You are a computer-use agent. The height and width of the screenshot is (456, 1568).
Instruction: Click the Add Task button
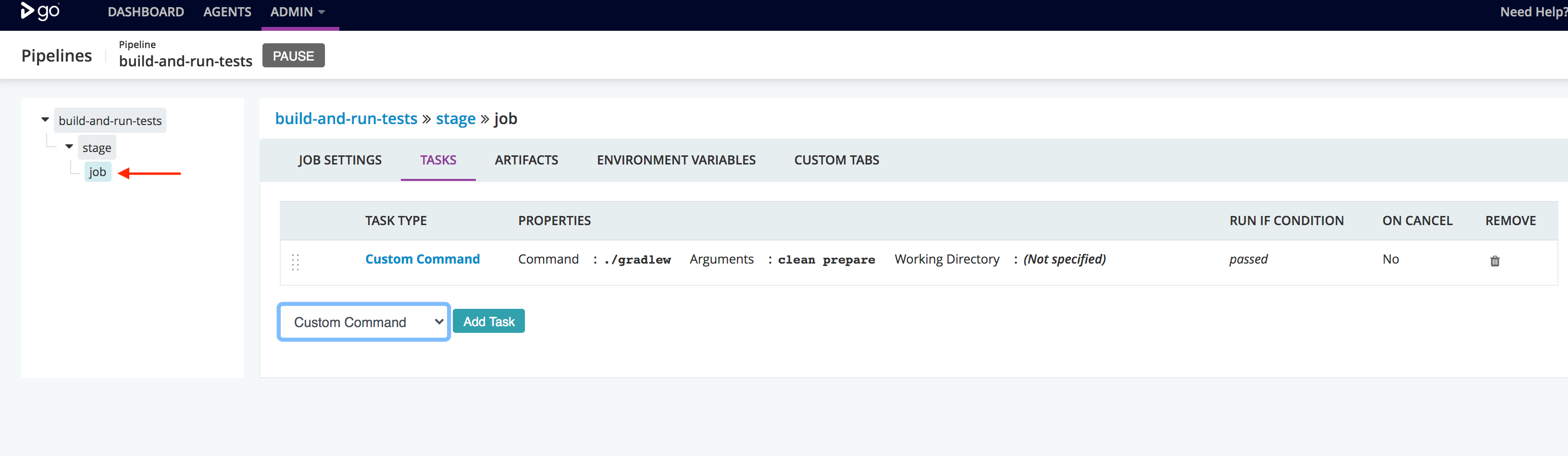coord(489,321)
